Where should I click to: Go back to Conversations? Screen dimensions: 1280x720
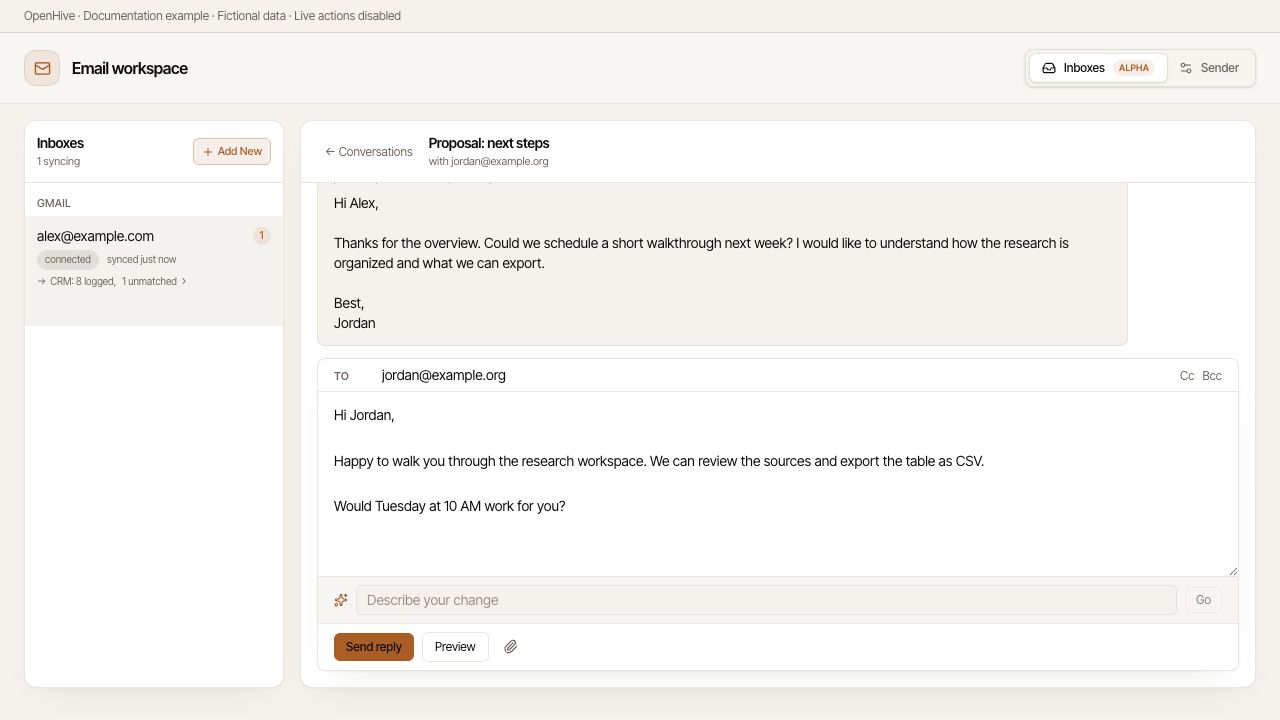369,152
